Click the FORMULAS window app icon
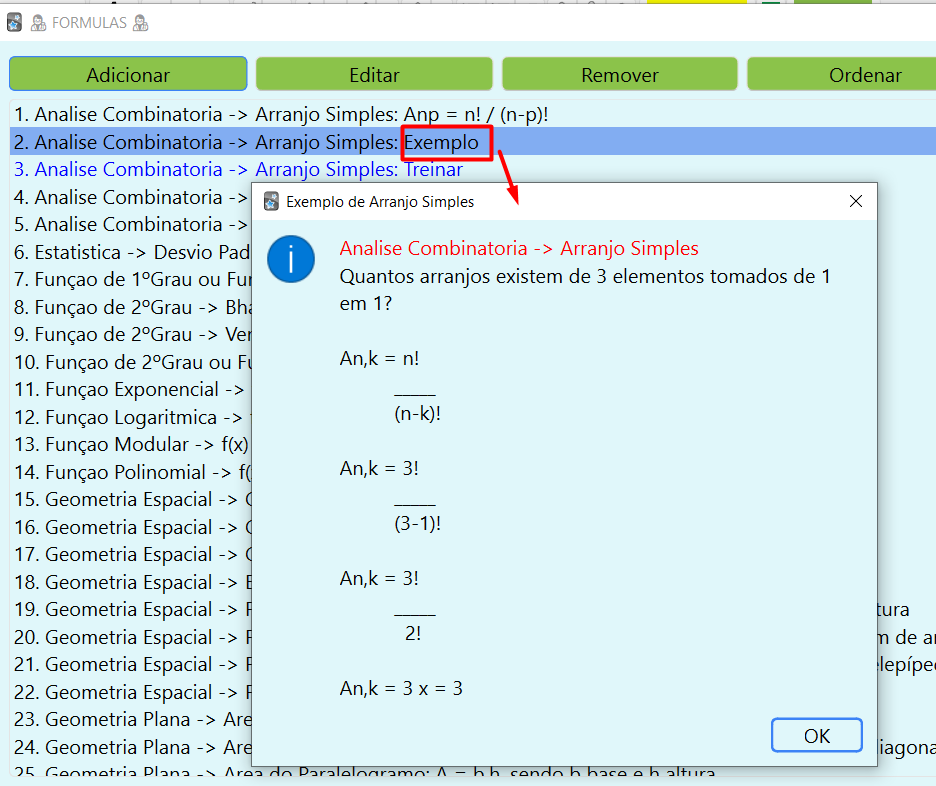Screen dimensions: 936x786 point(14,22)
